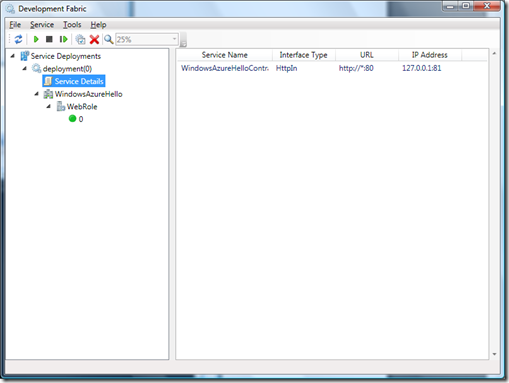
Task: Open the Help menu
Action: 98,25
